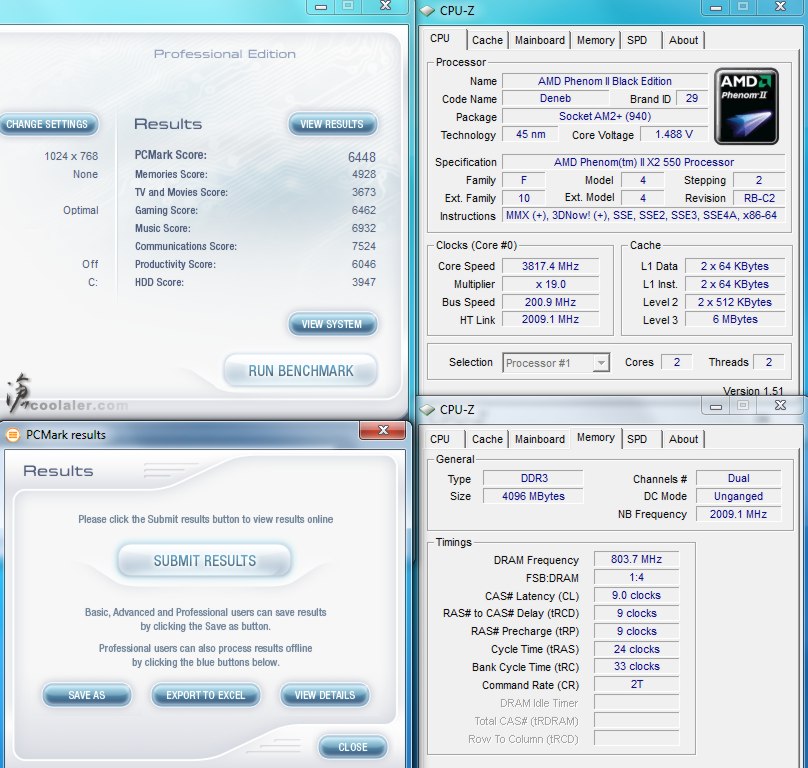Click the Revision value RB-C2
The width and height of the screenshot is (808, 768).
tap(759, 198)
